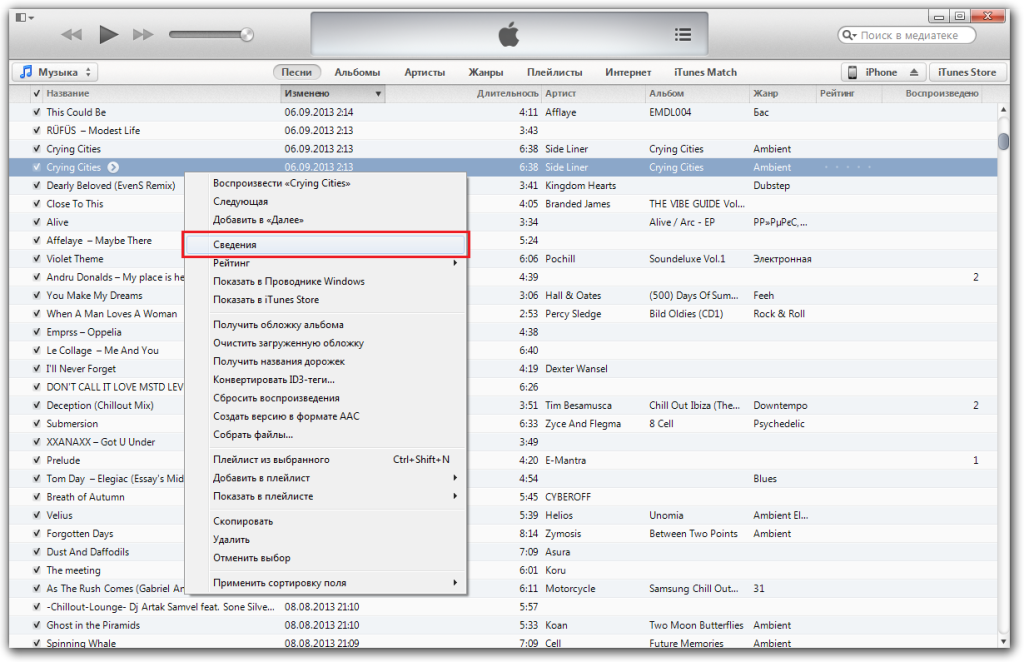Click arrow icon beside Crying Cities
Screen dimensions: 1024x662
click(113, 167)
